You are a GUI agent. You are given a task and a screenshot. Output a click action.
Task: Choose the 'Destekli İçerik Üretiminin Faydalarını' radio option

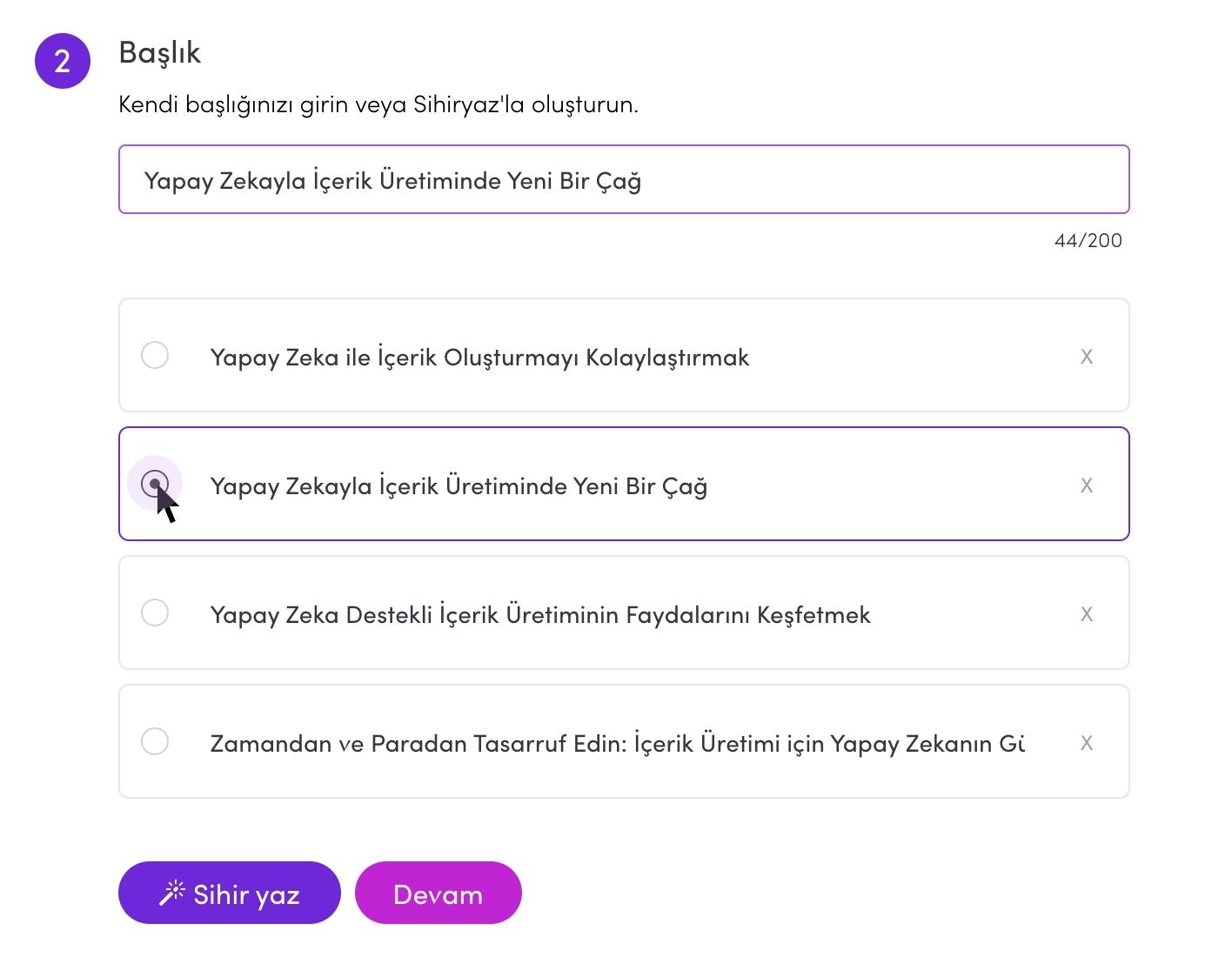(x=155, y=613)
